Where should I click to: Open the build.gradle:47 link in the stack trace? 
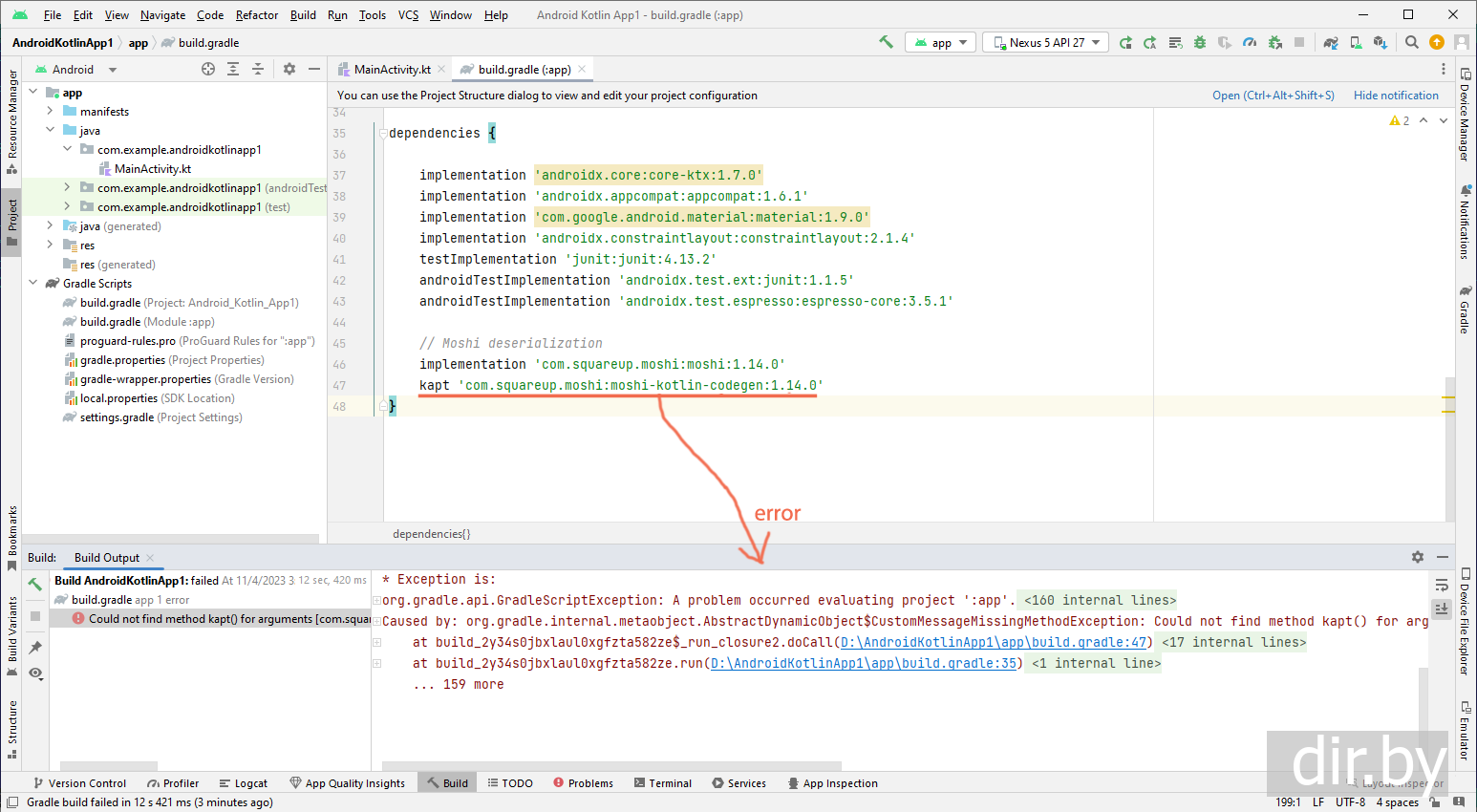[x=994, y=643]
